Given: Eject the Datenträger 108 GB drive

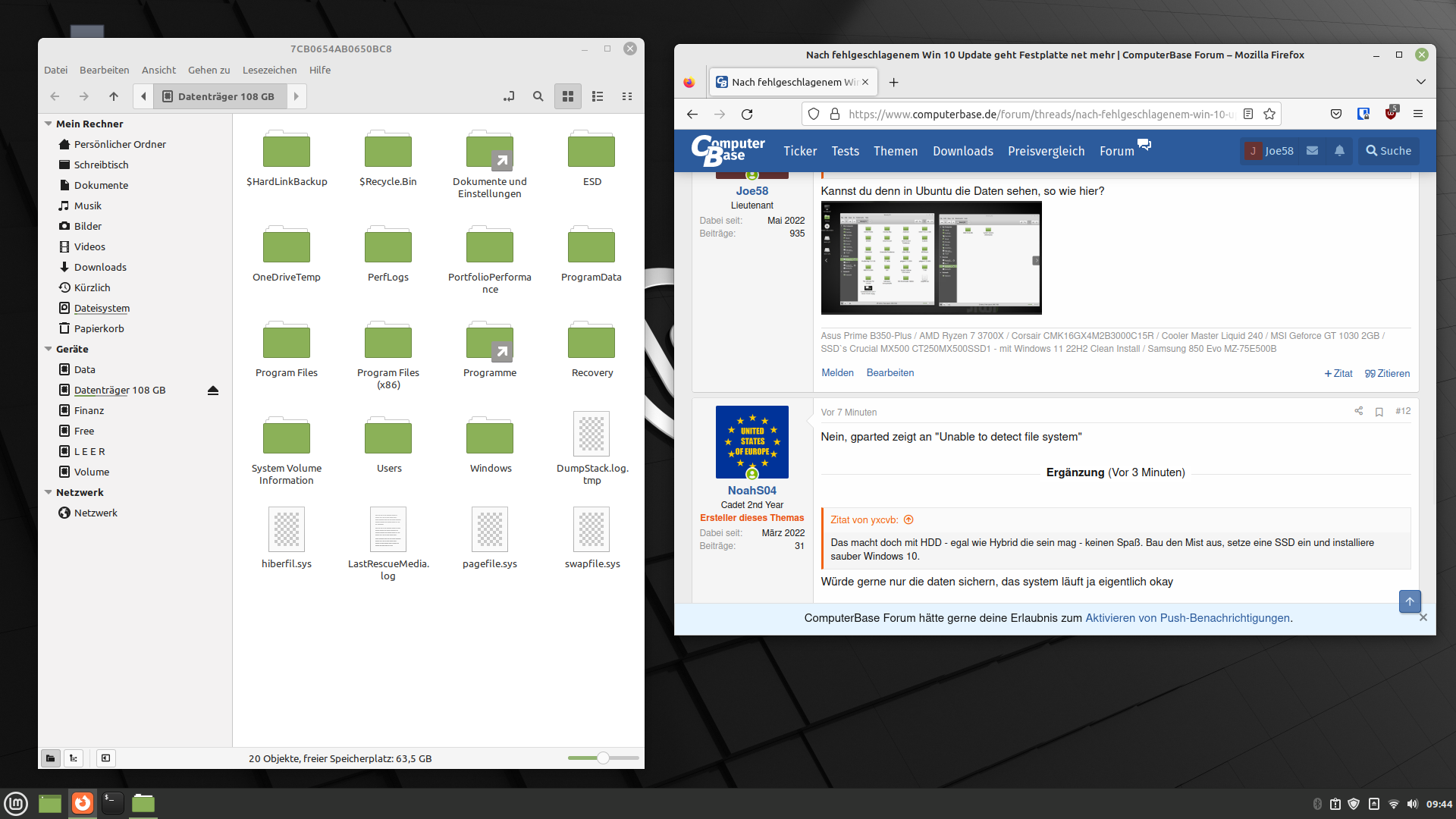Looking at the screenshot, I should click(x=213, y=391).
